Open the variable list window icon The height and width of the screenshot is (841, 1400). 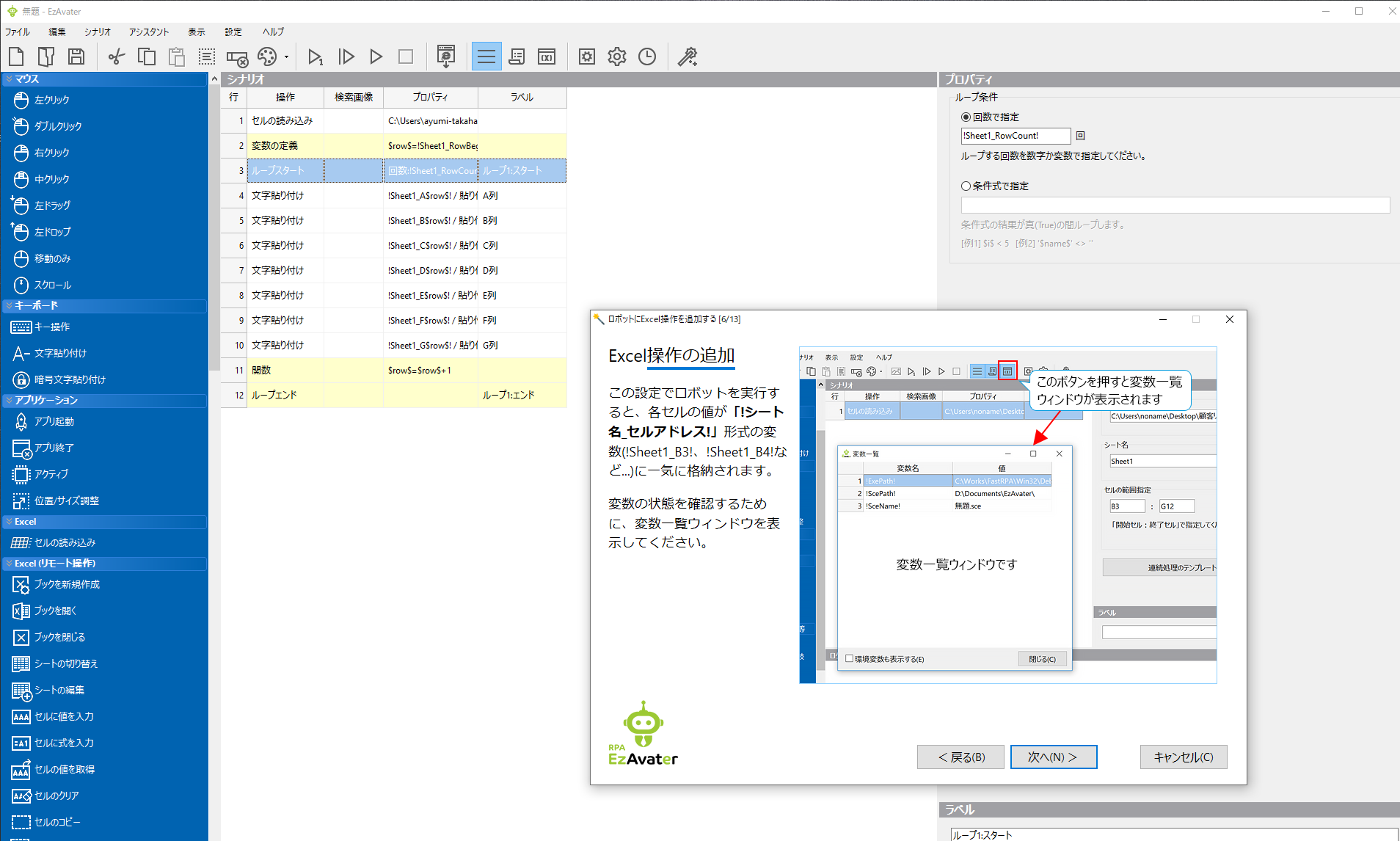pos(547,57)
